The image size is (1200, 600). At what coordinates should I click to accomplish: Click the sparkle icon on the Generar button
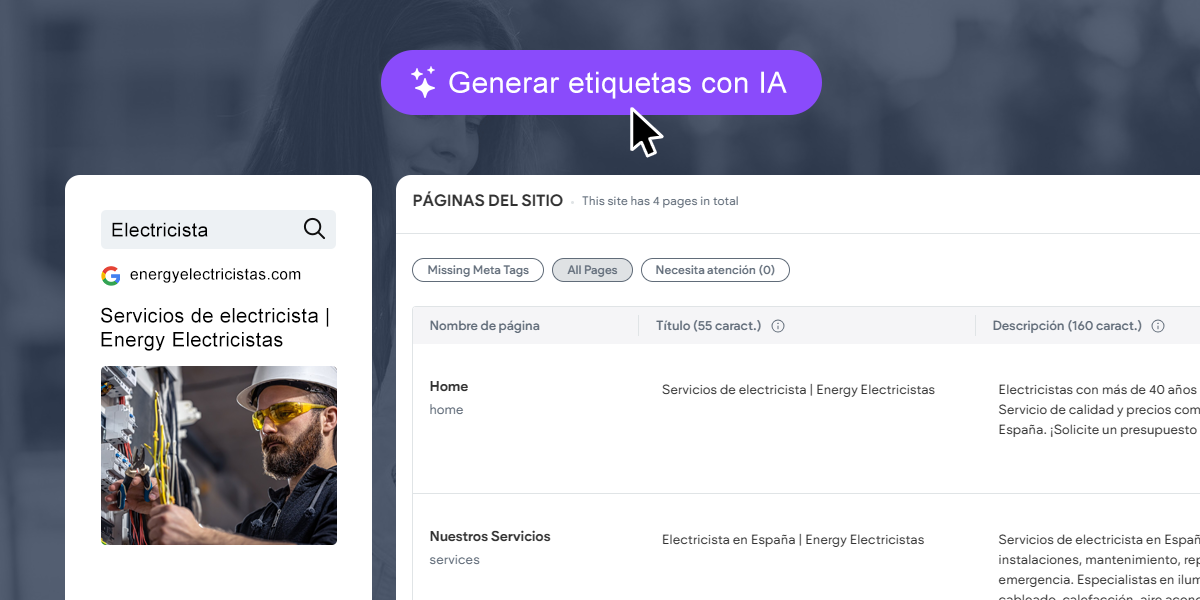tap(424, 82)
